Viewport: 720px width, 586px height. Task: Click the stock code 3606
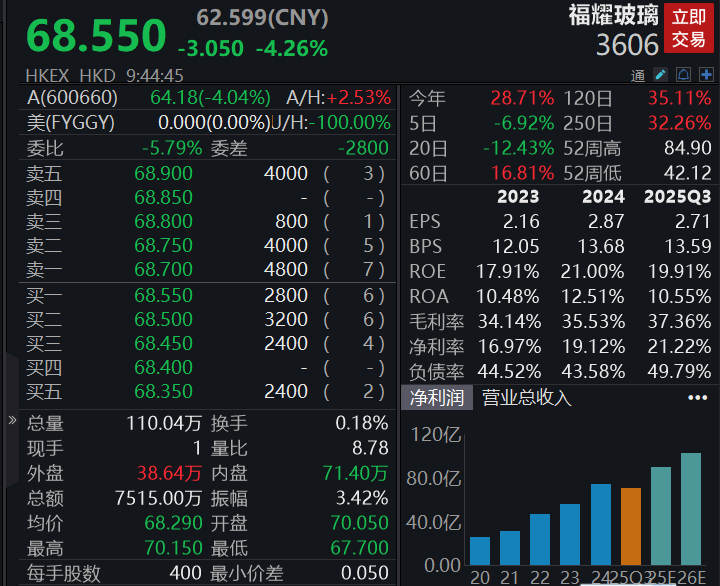tap(627, 45)
